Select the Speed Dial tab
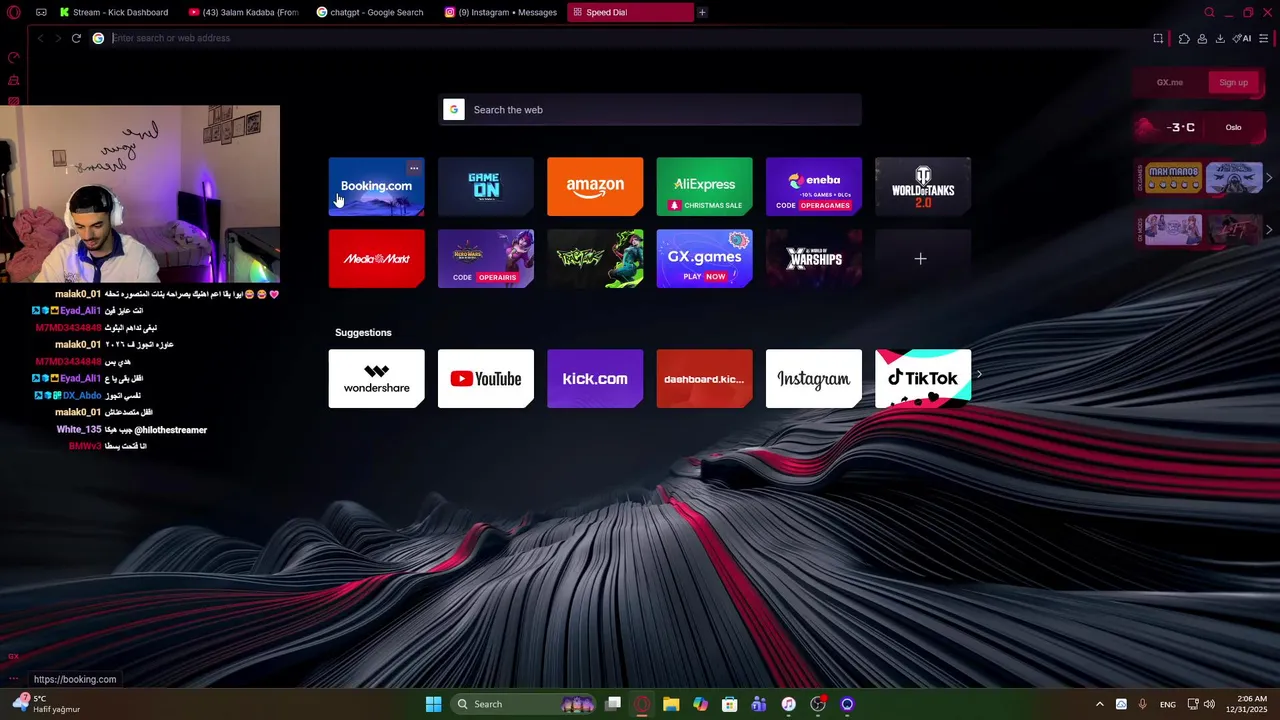Screen dimensions: 1280x720 pos(629,12)
